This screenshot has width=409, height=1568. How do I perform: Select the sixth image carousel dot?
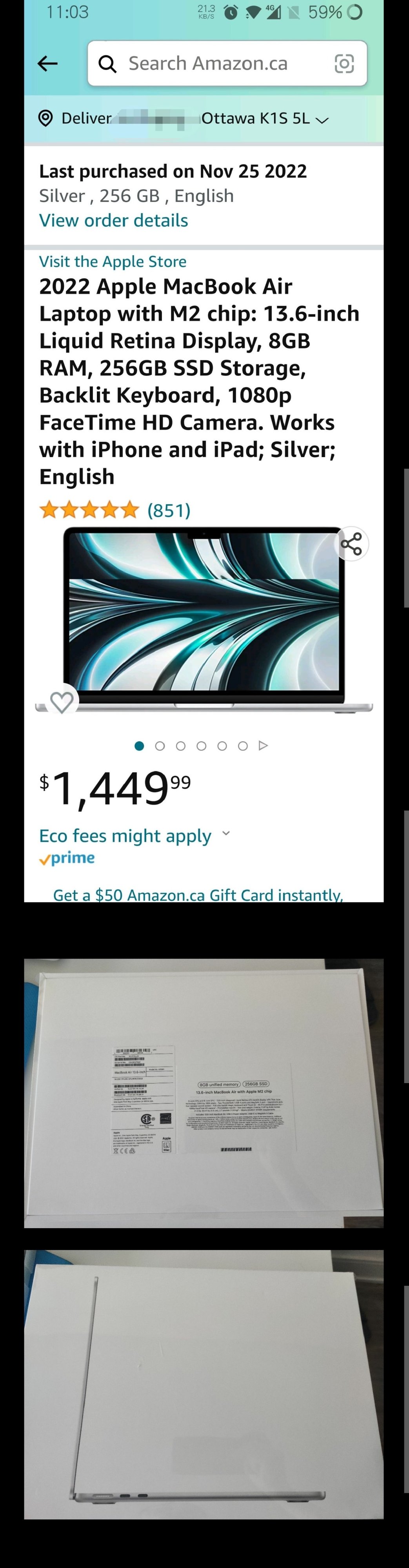pyautogui.click(x=243, y=746)
